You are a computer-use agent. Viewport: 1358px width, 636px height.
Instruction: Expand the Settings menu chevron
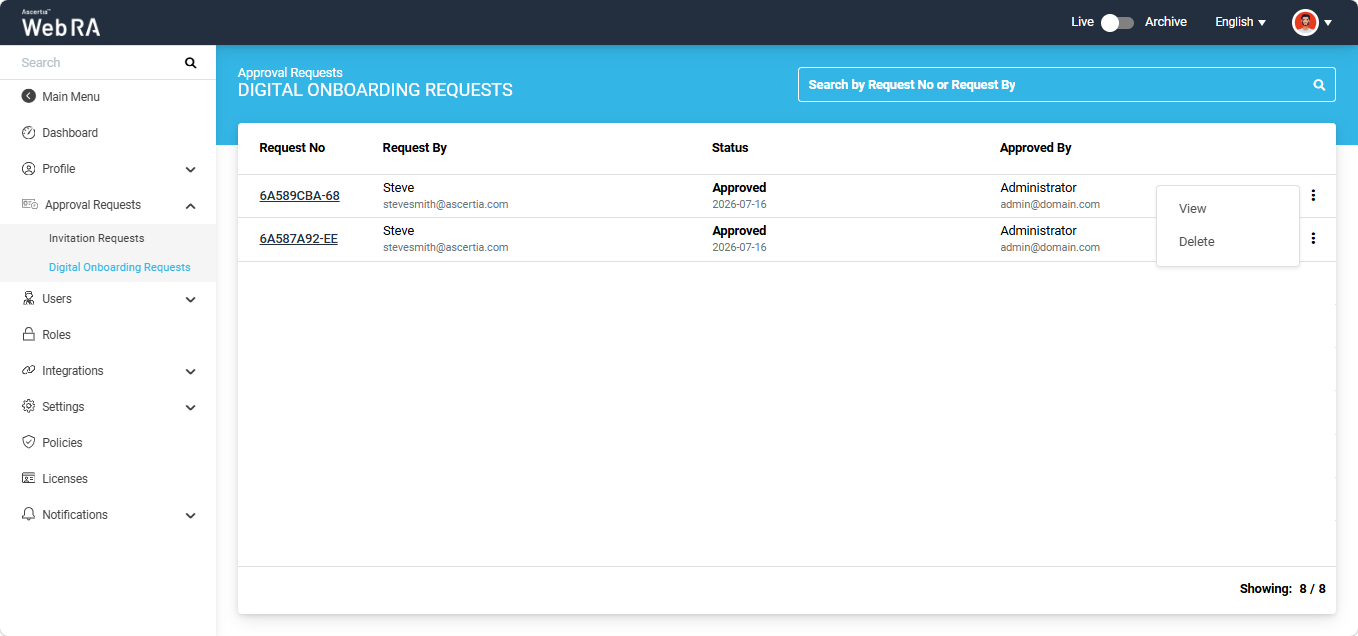click(191, 408)
